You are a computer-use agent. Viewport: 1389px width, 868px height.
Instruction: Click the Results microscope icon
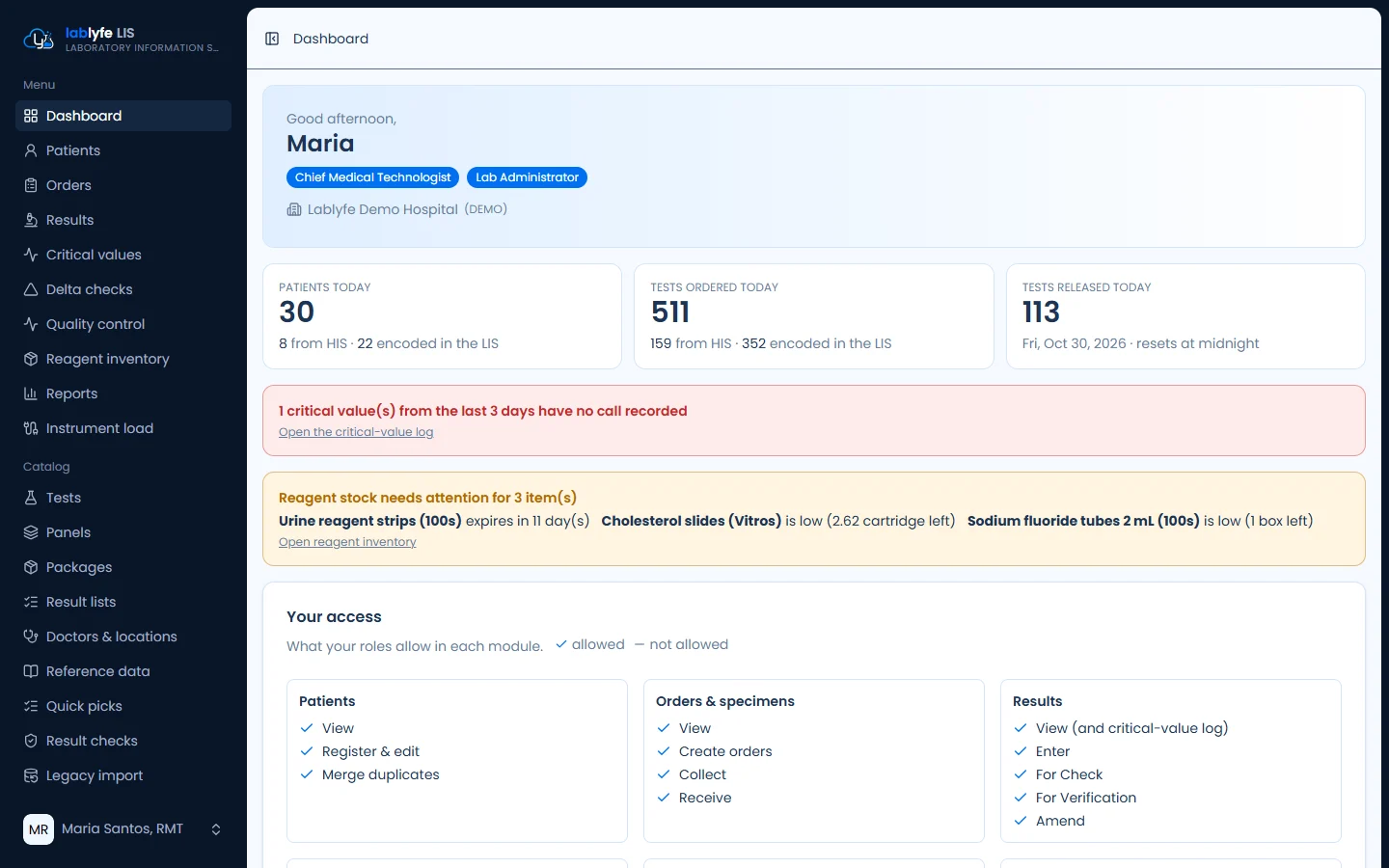pos(31,220)
